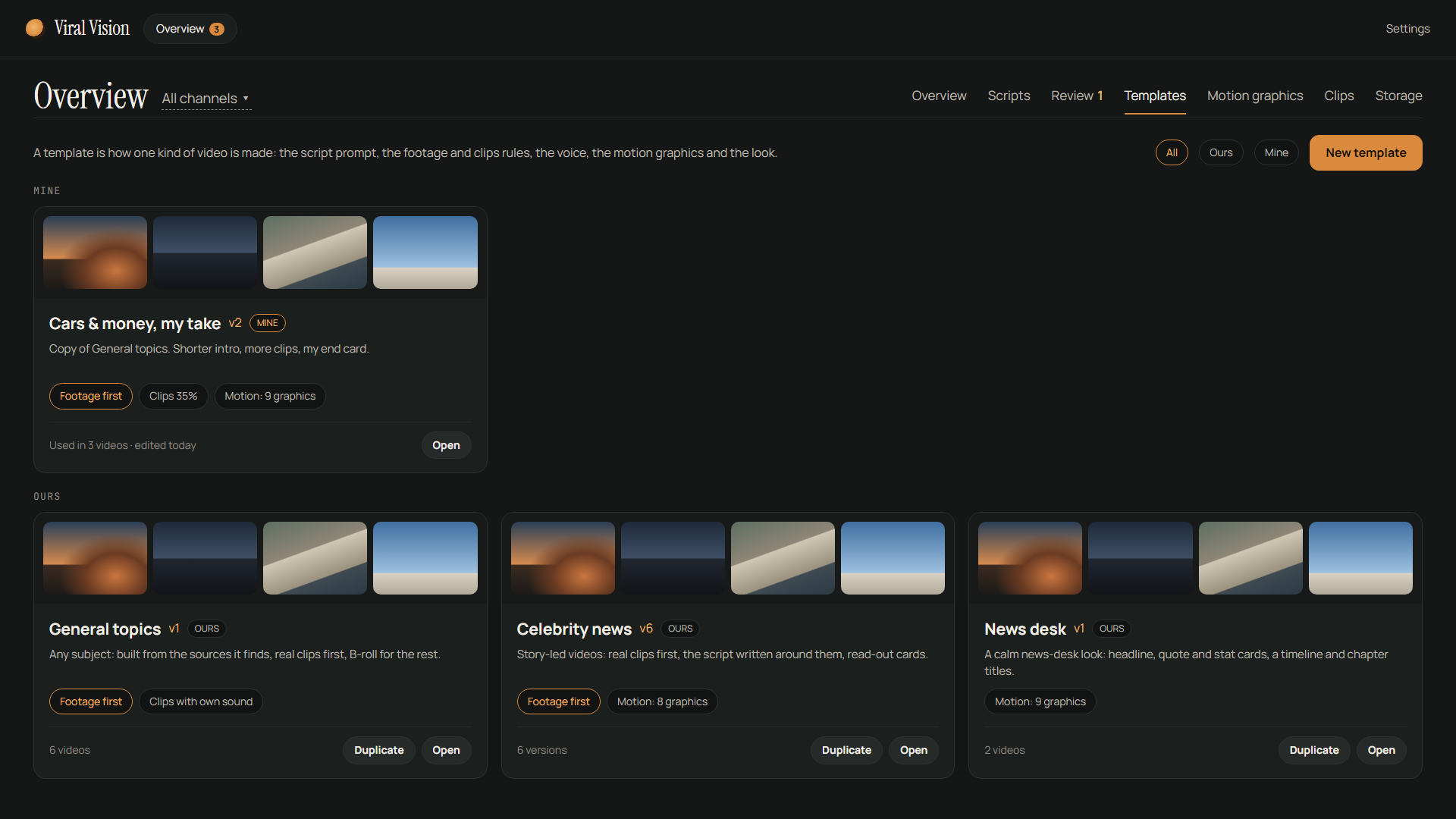Click the Viral Vision orange logo icon

tap(35, 28)
